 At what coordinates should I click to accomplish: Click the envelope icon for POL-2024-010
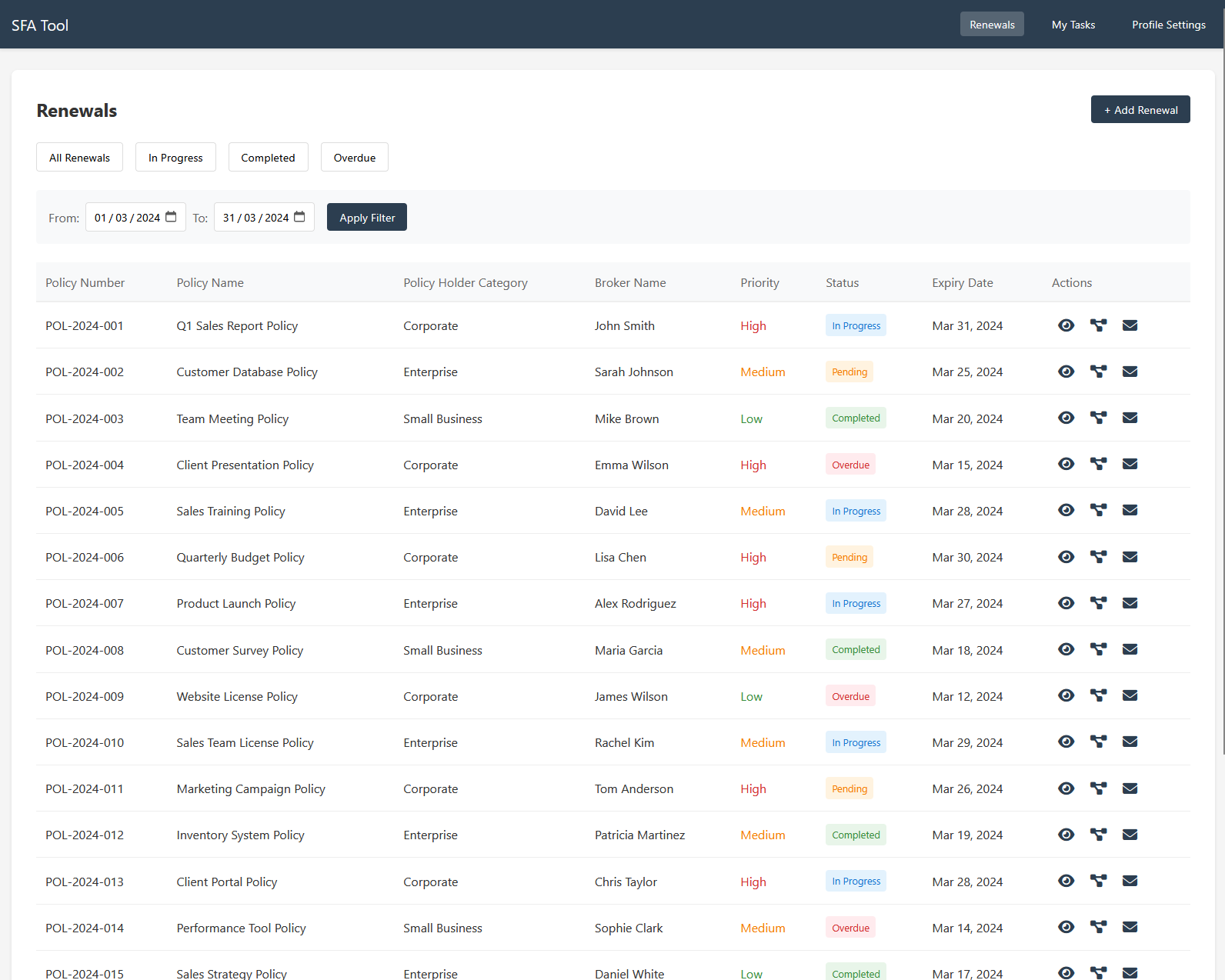point(1130,742)
